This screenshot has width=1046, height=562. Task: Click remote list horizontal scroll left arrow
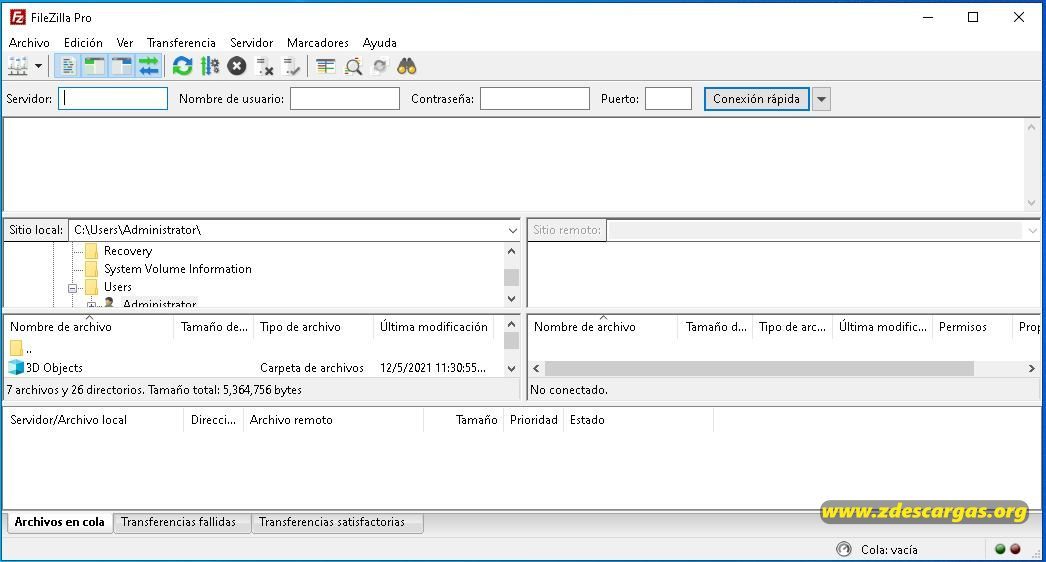click(536, 368)
